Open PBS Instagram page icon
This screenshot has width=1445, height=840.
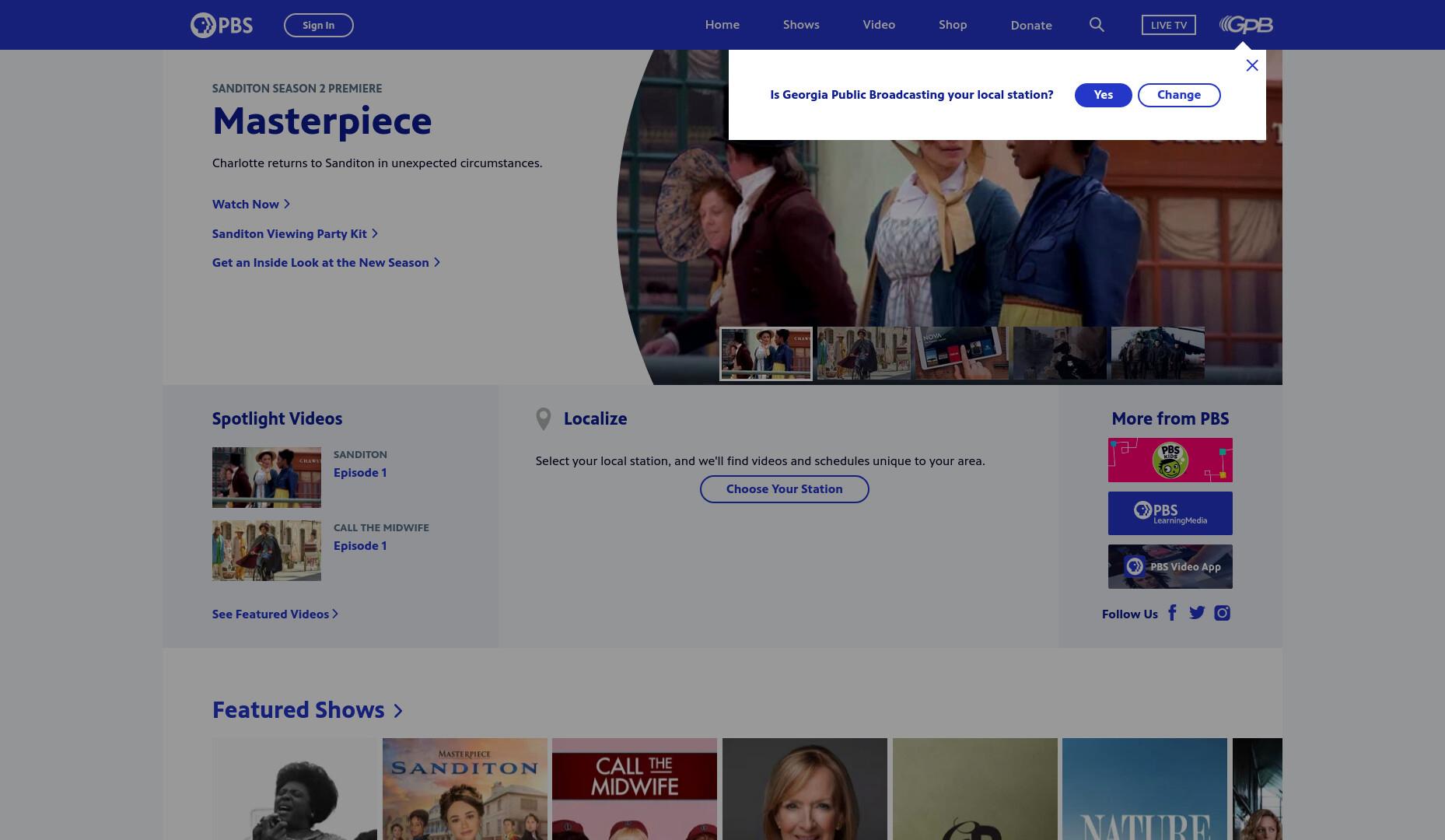pos(1223,613)
